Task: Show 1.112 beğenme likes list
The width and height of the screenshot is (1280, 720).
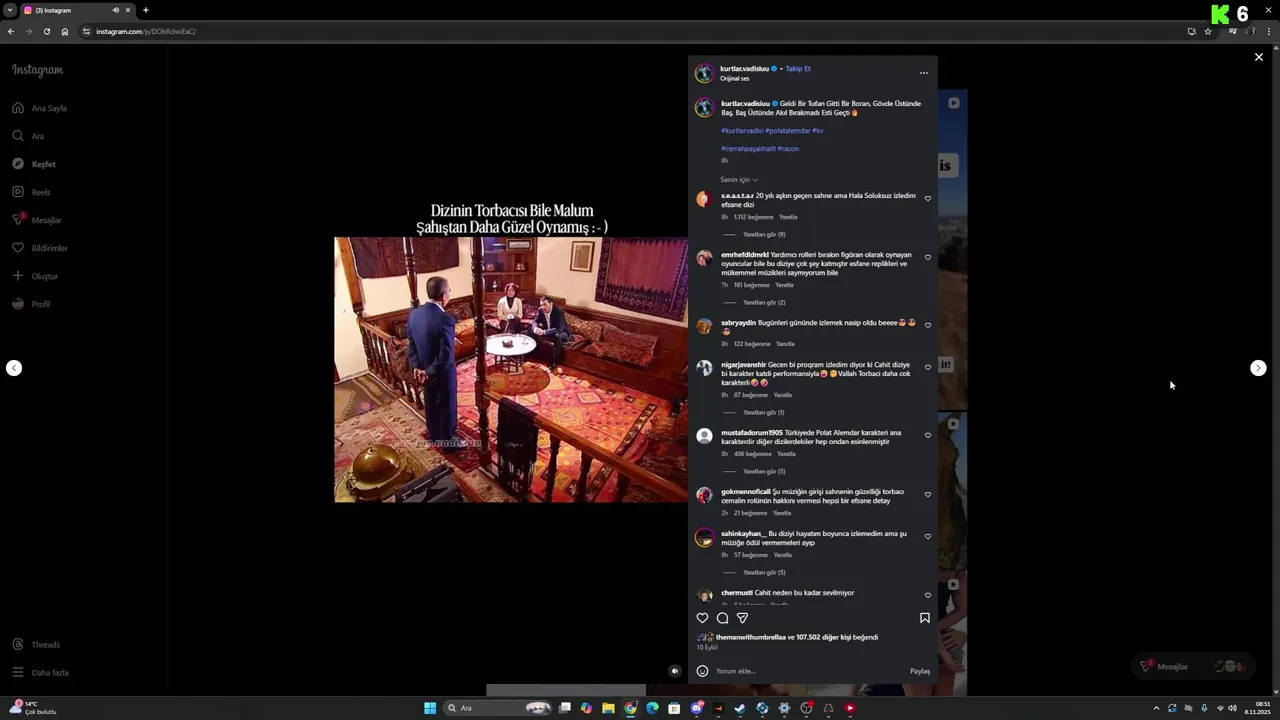Action: [x=753, y=217]
